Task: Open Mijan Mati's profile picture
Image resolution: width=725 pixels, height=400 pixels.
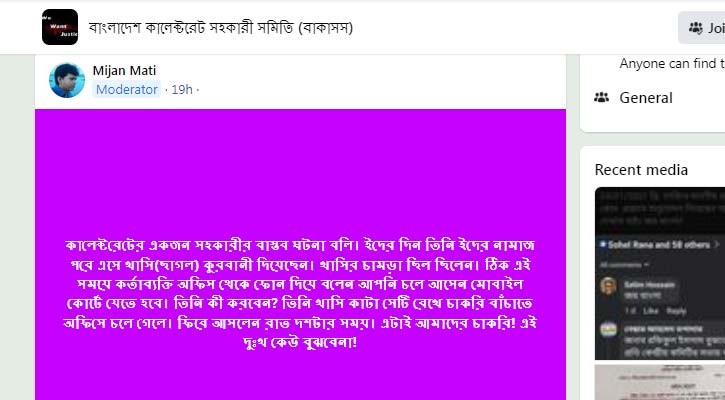Action: tap(67, 80)
